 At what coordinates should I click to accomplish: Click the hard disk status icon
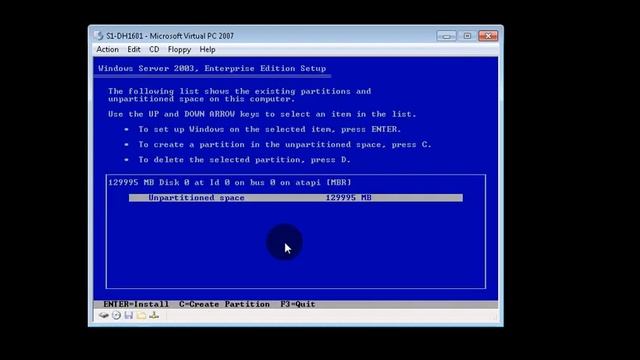pyautogui.click(x=104, y=316)
